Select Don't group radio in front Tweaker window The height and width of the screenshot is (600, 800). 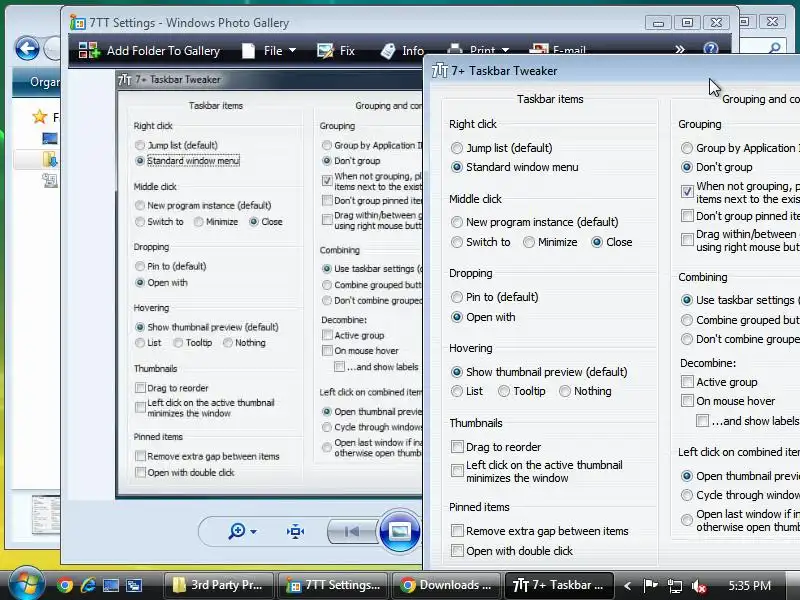[687, 167]
